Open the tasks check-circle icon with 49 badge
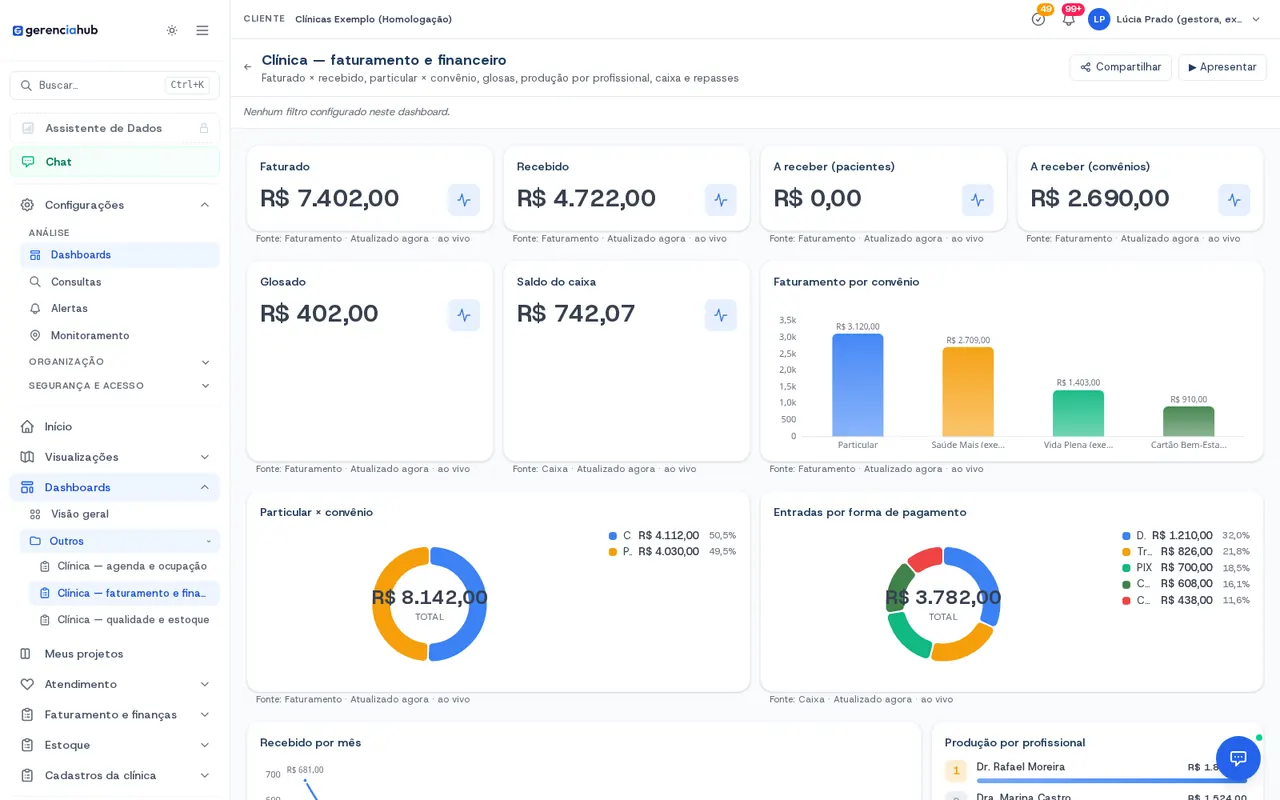 [x=1038, y=19]
